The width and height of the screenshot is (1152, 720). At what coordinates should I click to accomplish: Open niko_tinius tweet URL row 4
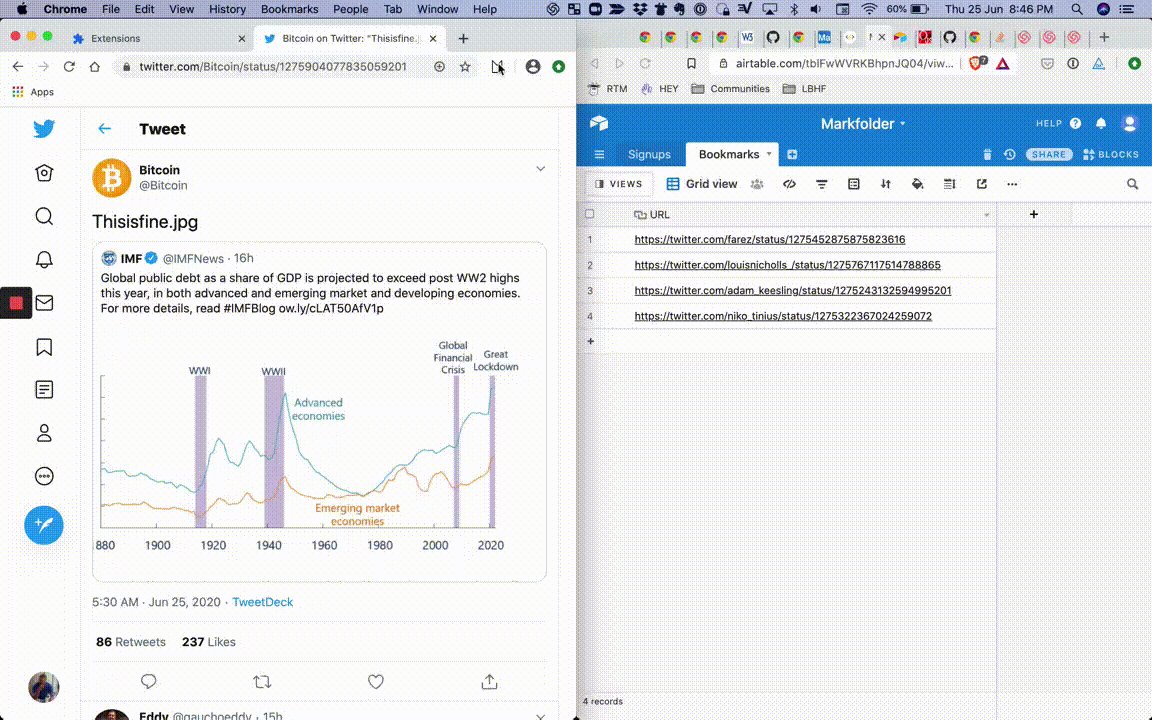pos(783,316)
